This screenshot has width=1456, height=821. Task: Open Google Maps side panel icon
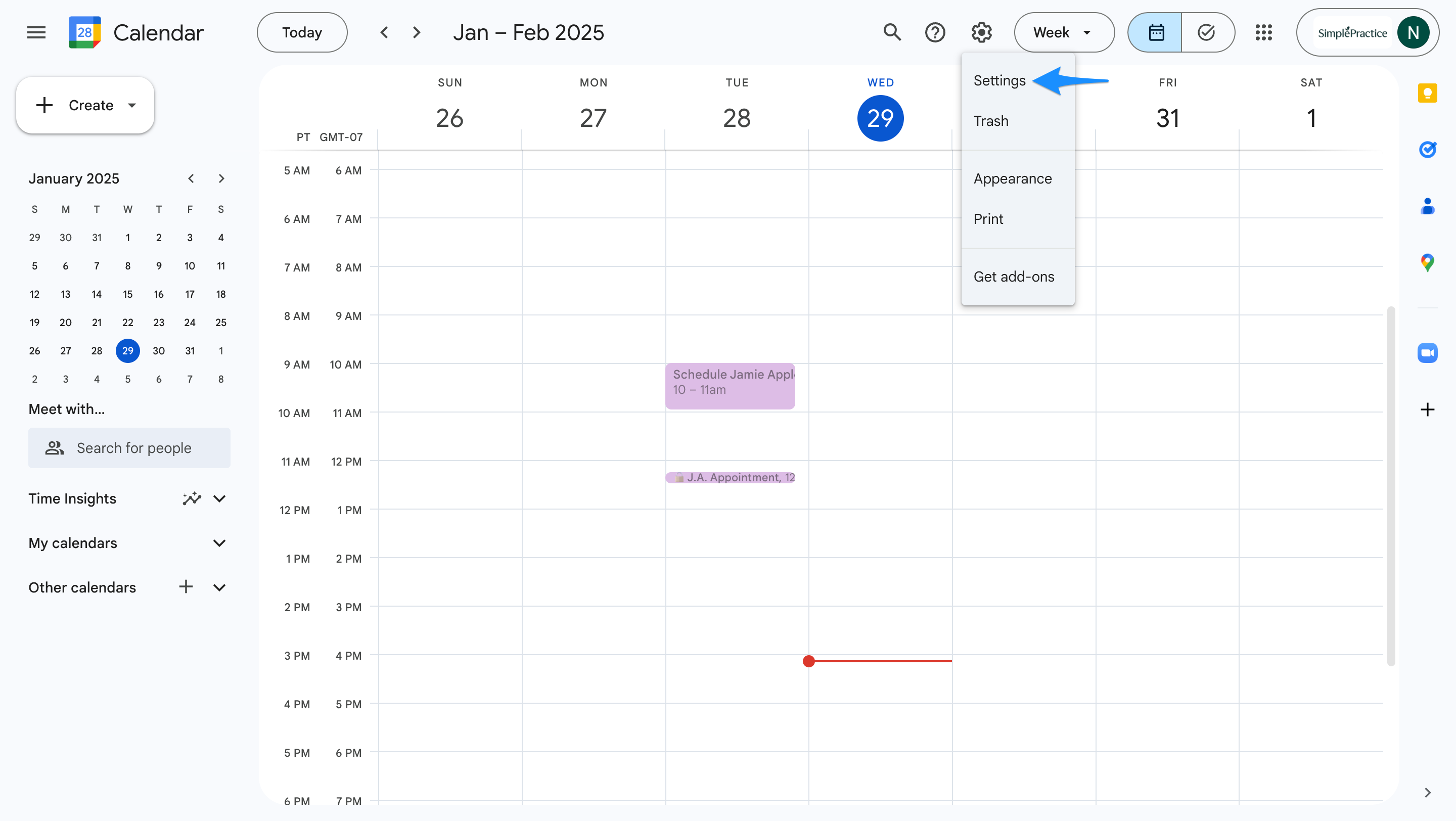1427,263
